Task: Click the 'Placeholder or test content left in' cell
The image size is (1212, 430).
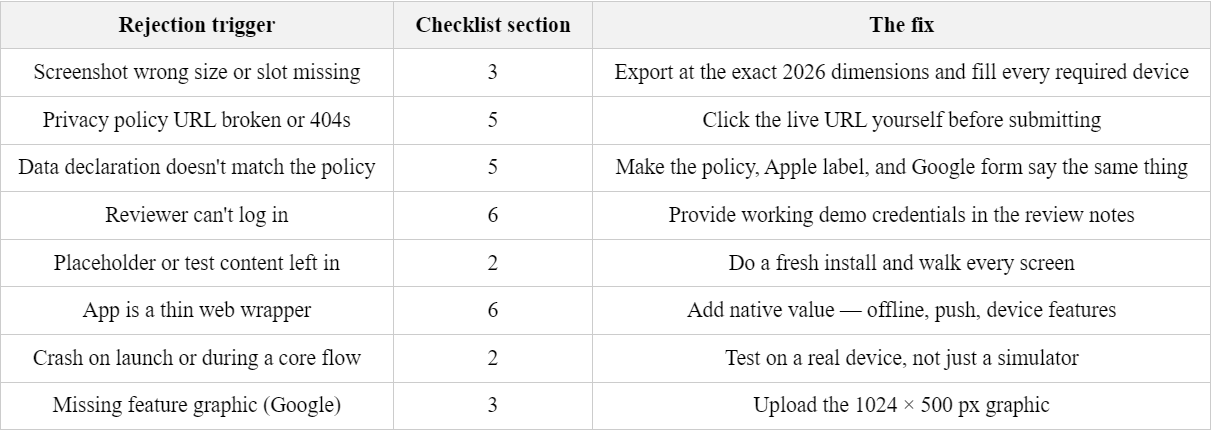Action: pos(197,262)
